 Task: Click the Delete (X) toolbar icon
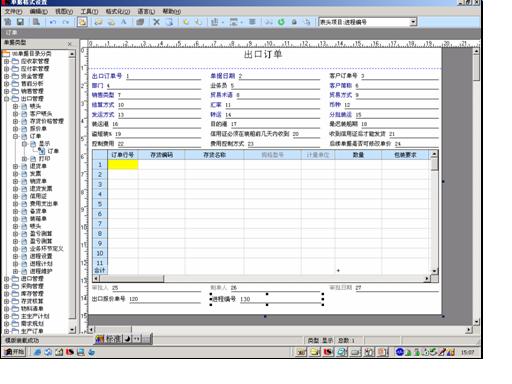click(156, 22)
